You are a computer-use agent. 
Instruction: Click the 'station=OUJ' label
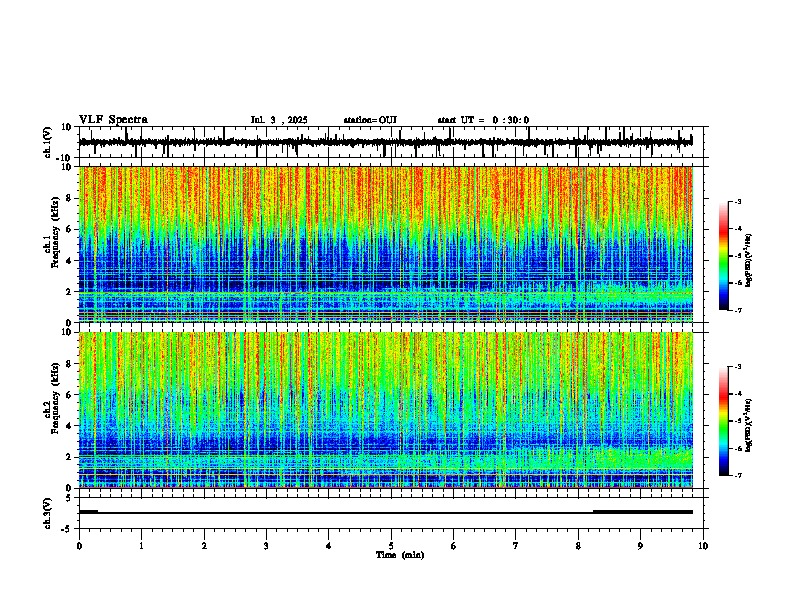(370, 120)
